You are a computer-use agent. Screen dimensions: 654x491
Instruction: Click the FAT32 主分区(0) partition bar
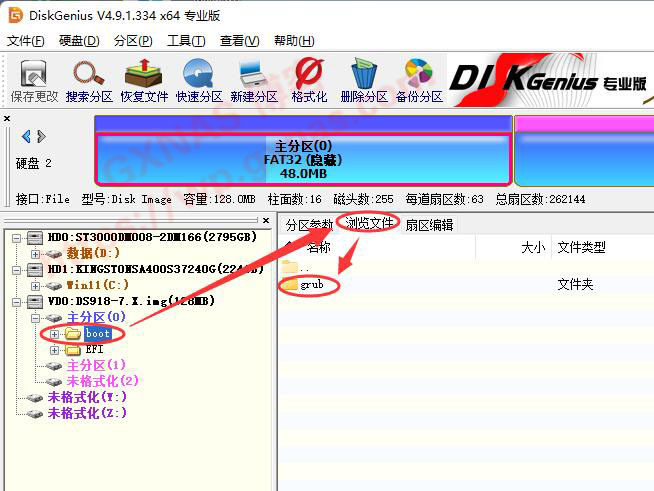coord(303,158)
